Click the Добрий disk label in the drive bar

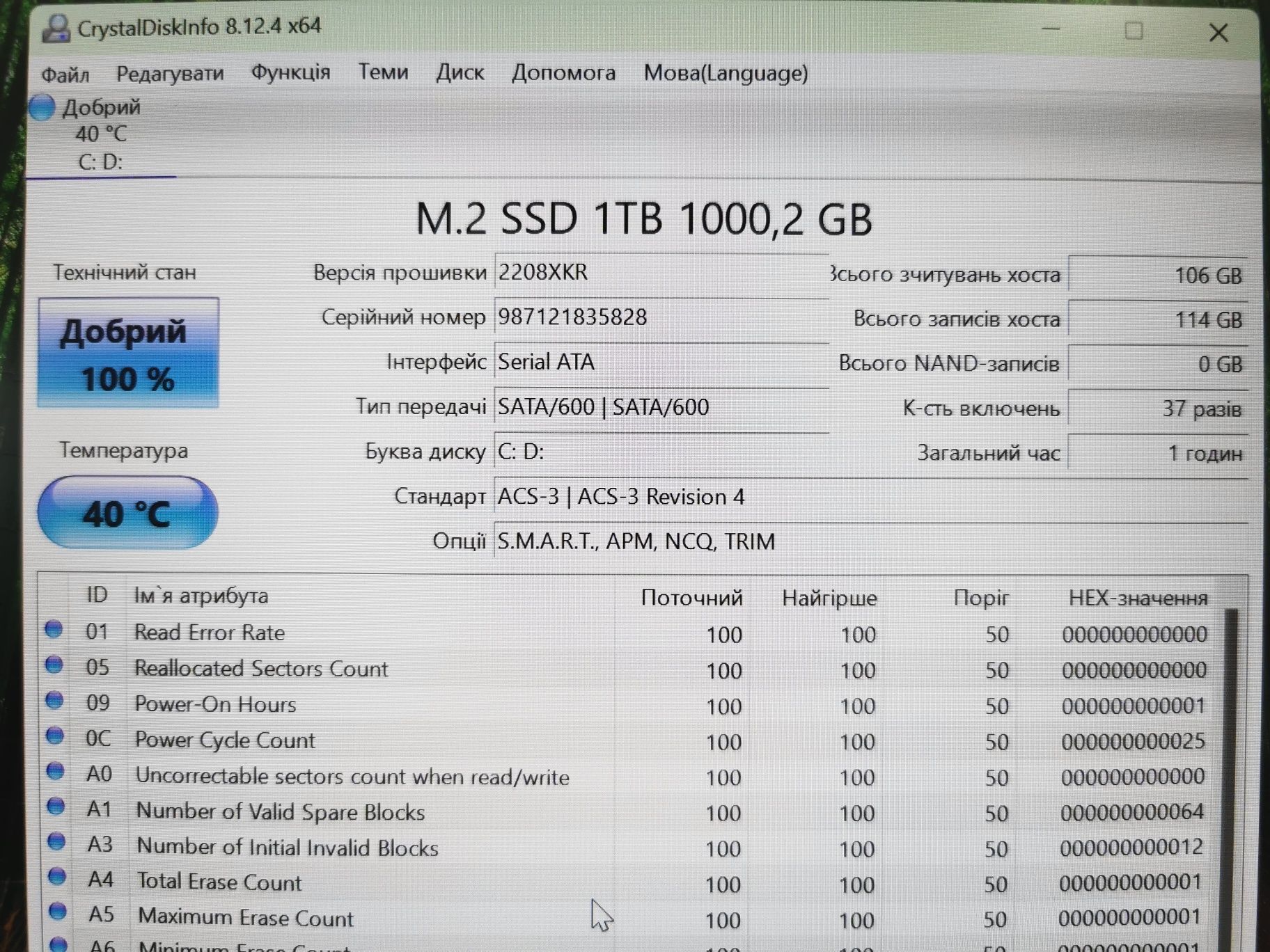click(x=102, y=107)
